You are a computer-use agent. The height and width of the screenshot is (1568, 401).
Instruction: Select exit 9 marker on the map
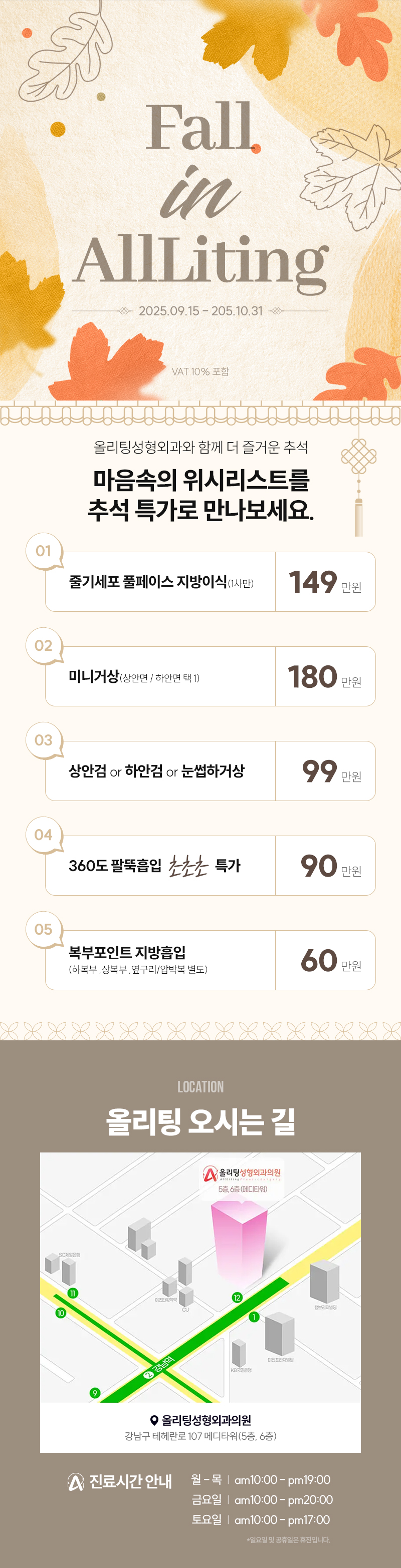tap(94, 1393)
